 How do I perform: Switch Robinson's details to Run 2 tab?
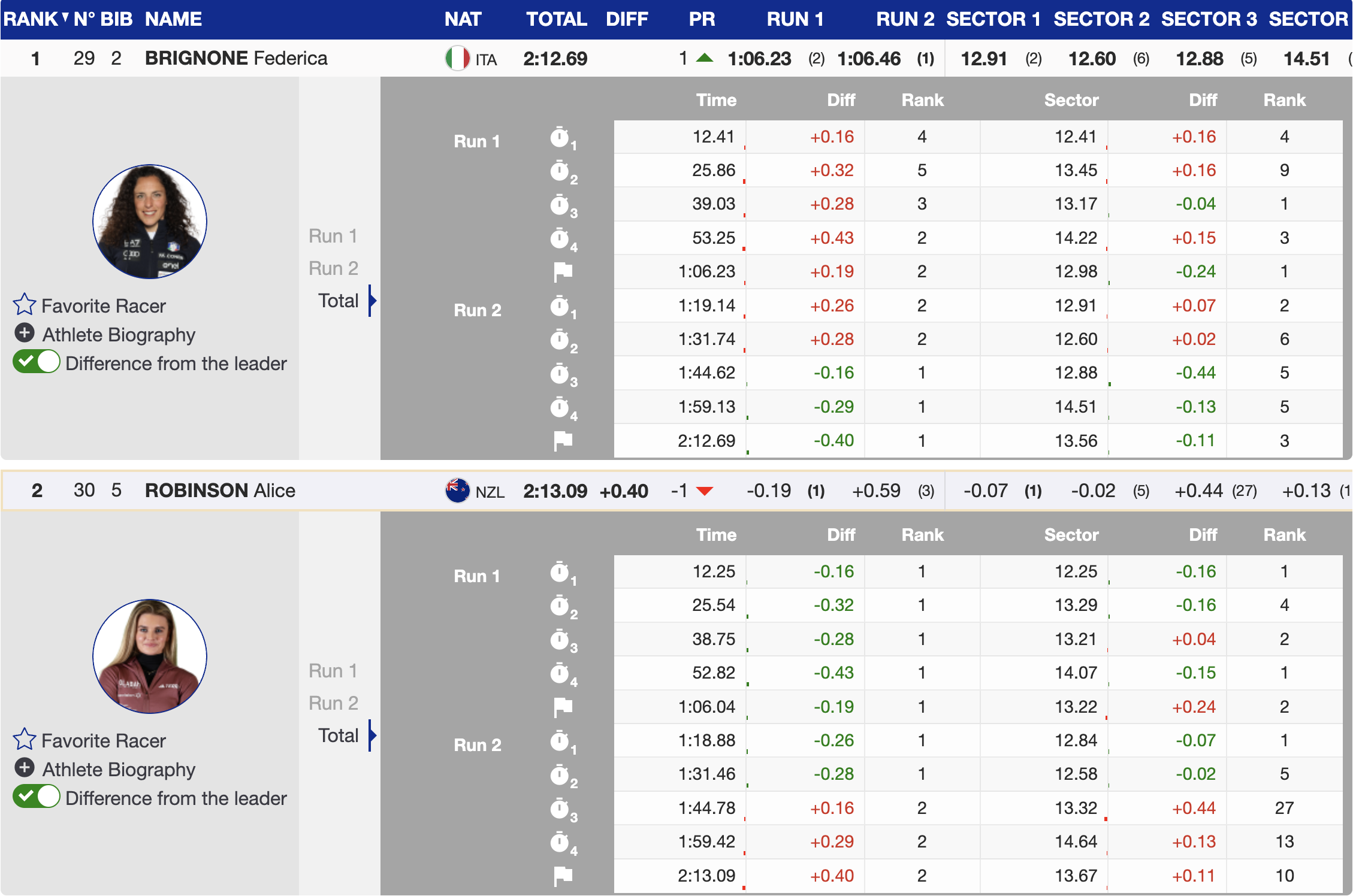click(333, 703)
